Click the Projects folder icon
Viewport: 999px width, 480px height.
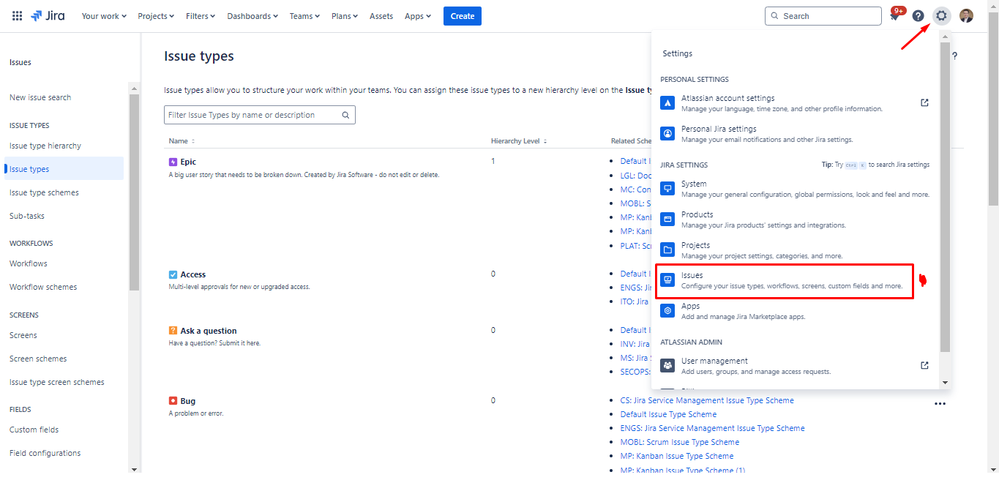point(667,250)
